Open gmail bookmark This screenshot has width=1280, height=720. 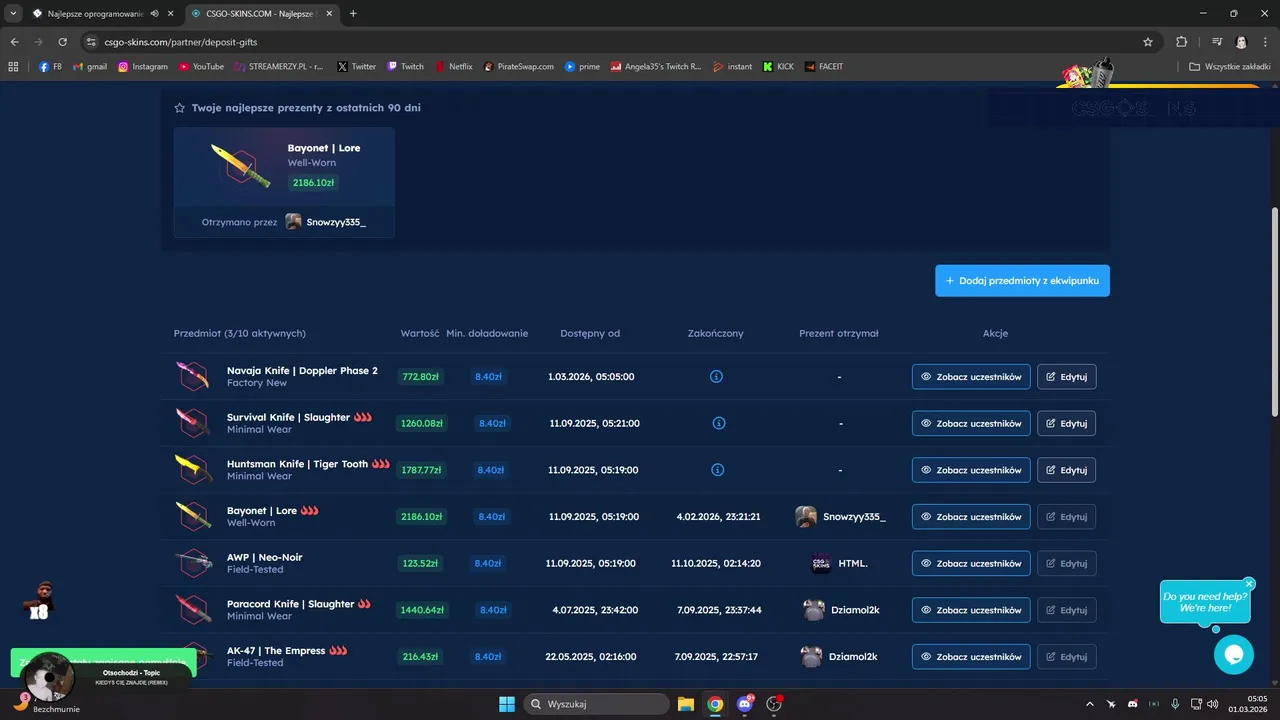tap(90, 67)
